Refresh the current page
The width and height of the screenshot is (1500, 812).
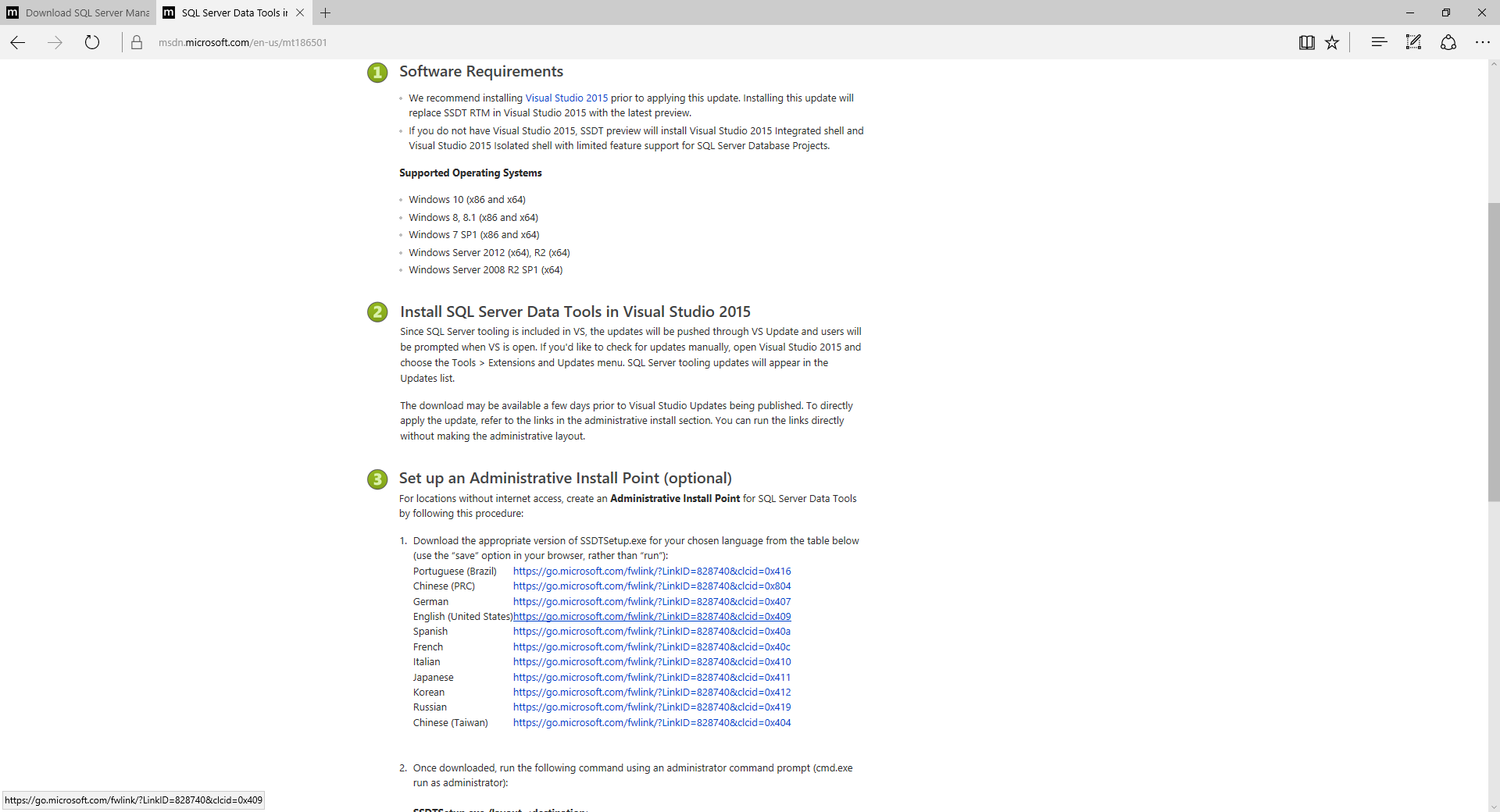click(92, 43)
